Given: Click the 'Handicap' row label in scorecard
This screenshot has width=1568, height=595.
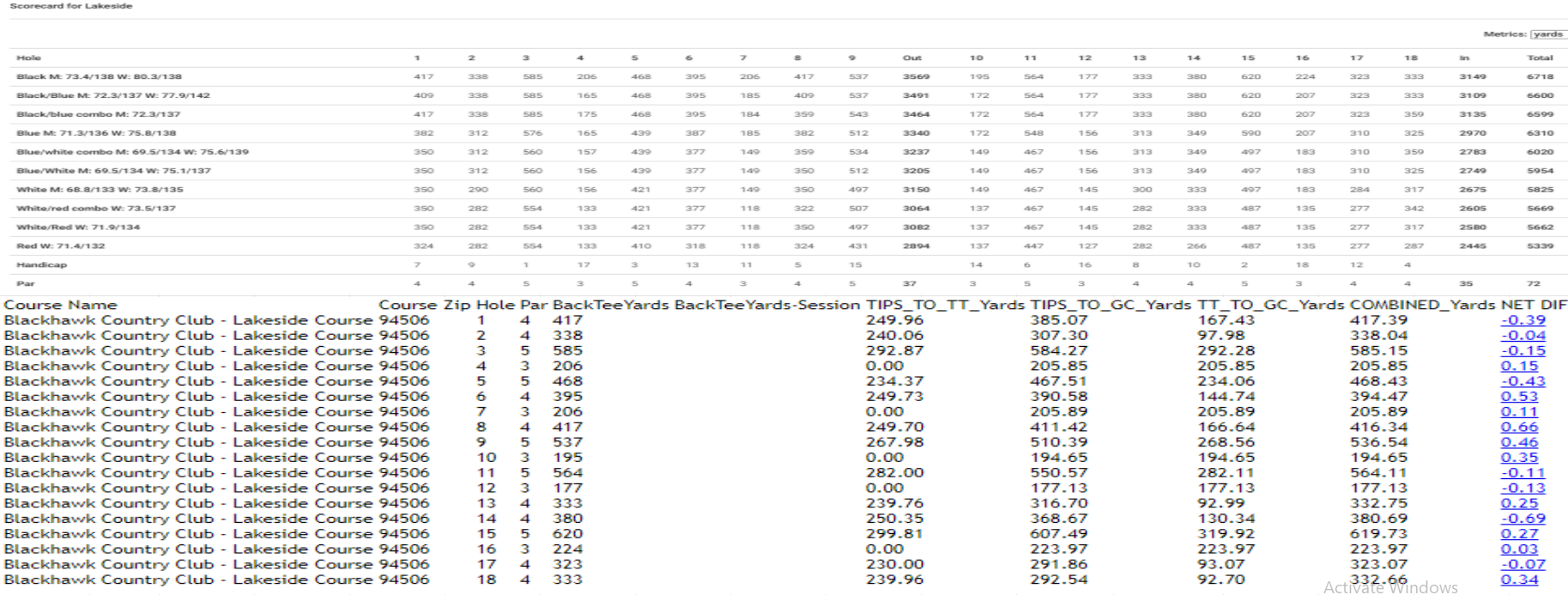Looking at the screenshot, I should tap(41, 265).
